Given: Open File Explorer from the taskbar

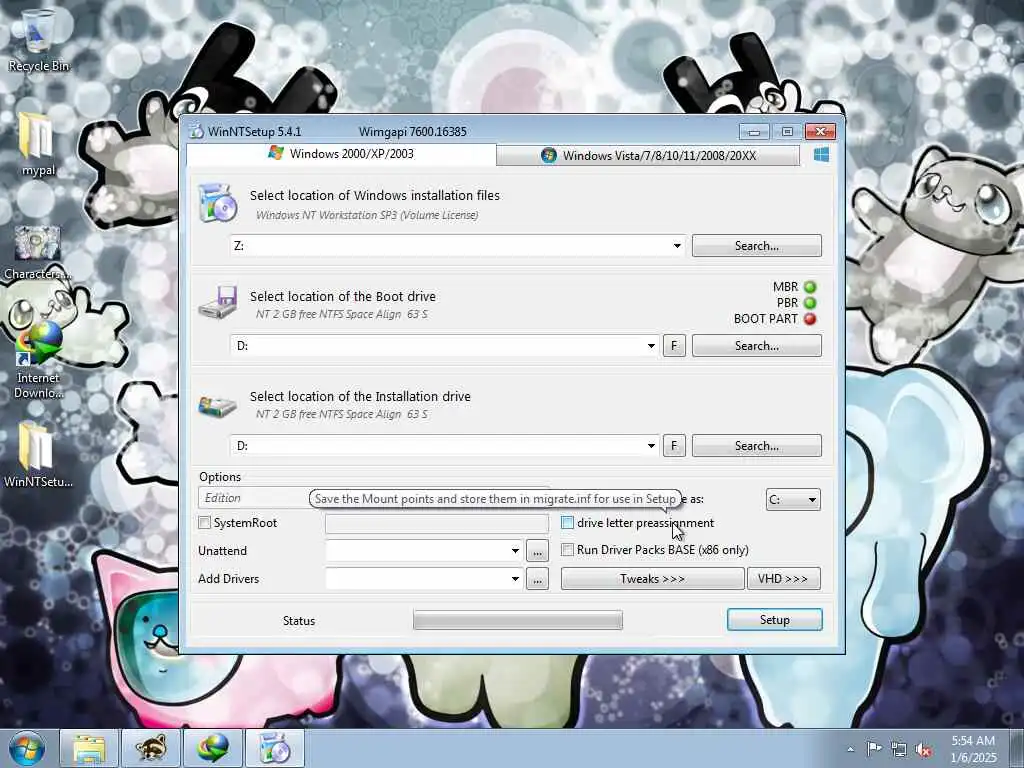Looking at the screenshot, I should click(89, 748).
